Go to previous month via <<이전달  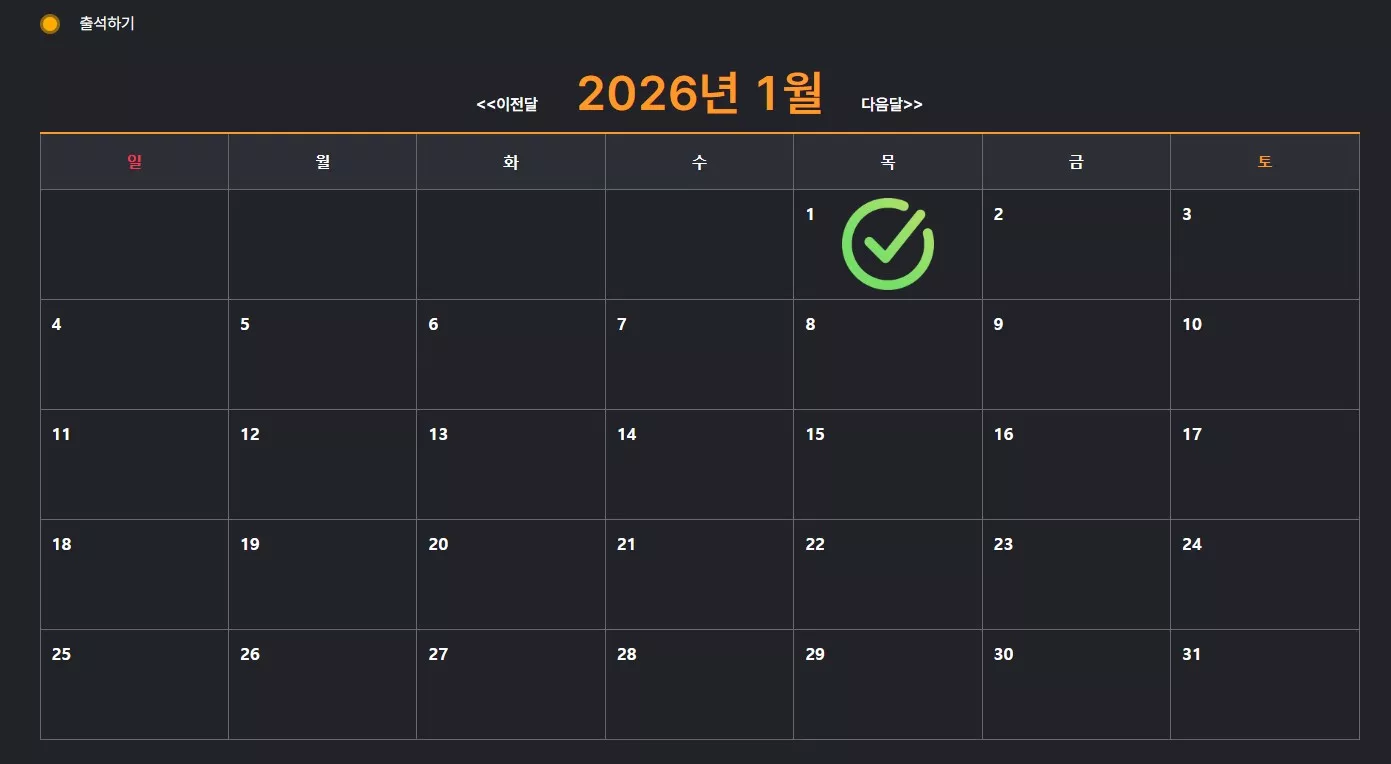(x=507, y=104)
